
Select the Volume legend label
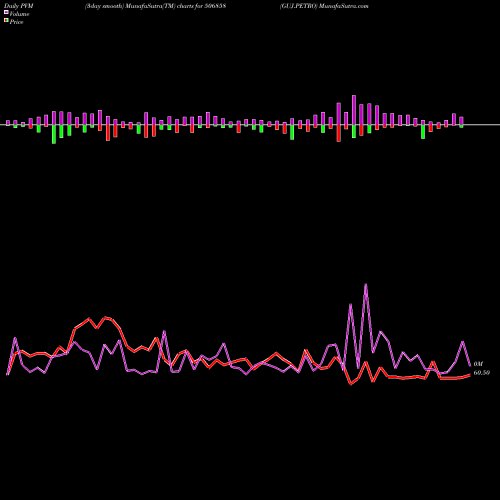[x=19, y=14]
